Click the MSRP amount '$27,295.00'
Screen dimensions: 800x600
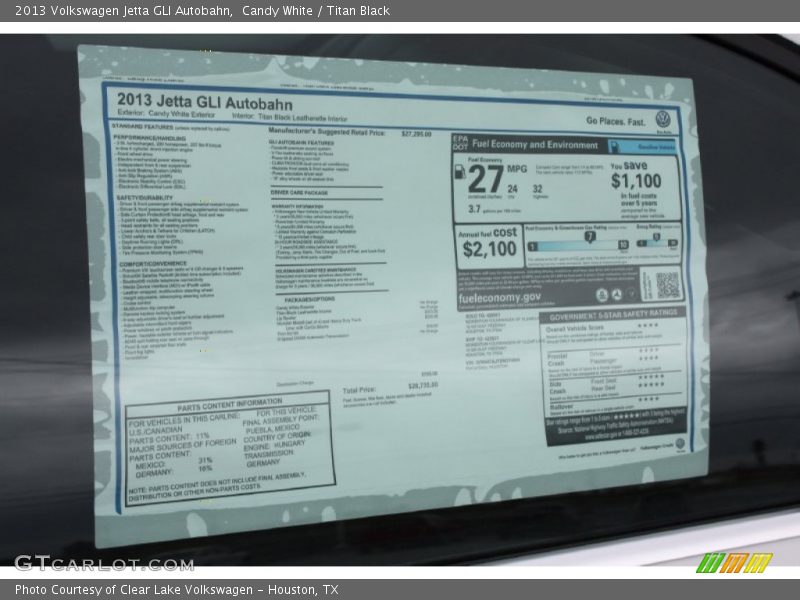point(416,134)
